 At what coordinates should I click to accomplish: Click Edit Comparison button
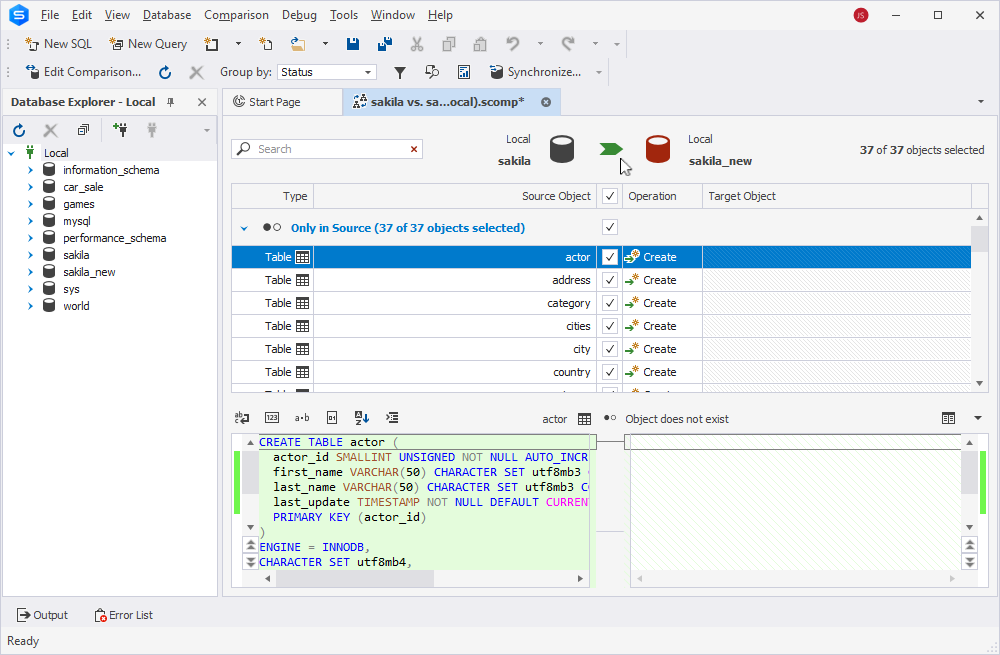83,72
